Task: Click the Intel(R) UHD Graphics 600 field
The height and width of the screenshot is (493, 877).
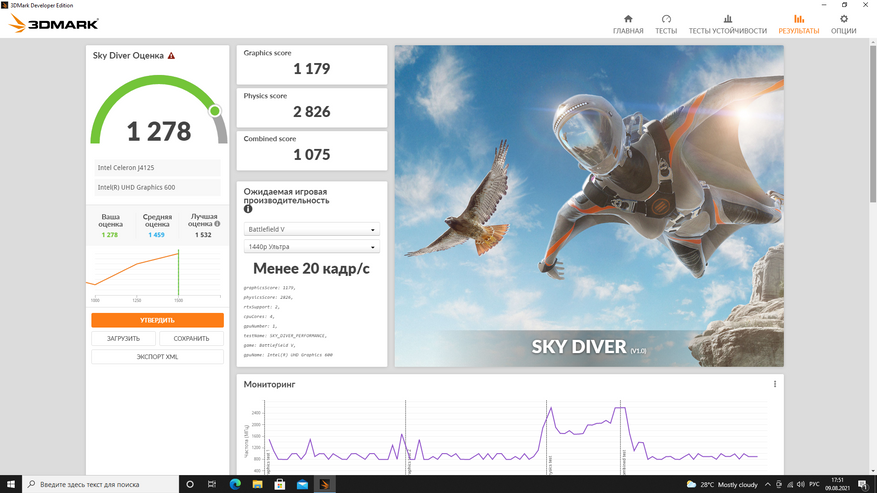Action: tap(157, 187)
